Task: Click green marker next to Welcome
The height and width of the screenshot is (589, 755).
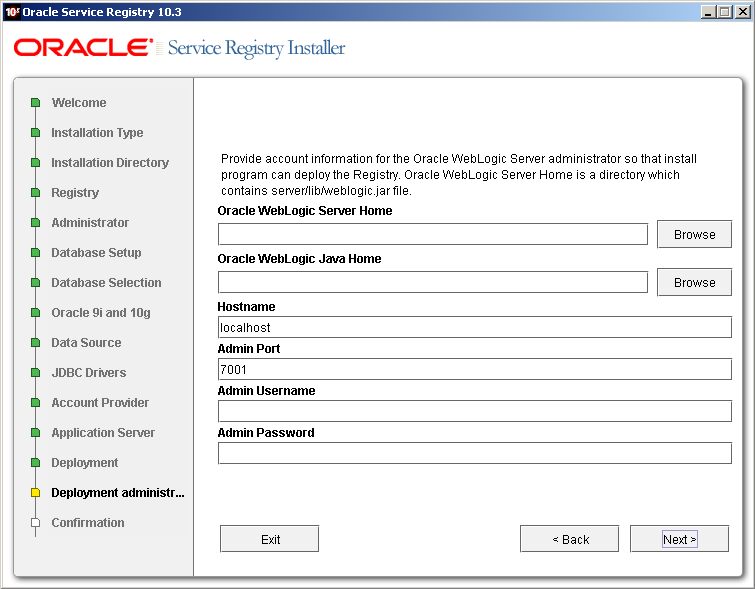Action: click(x=35, y=103)
